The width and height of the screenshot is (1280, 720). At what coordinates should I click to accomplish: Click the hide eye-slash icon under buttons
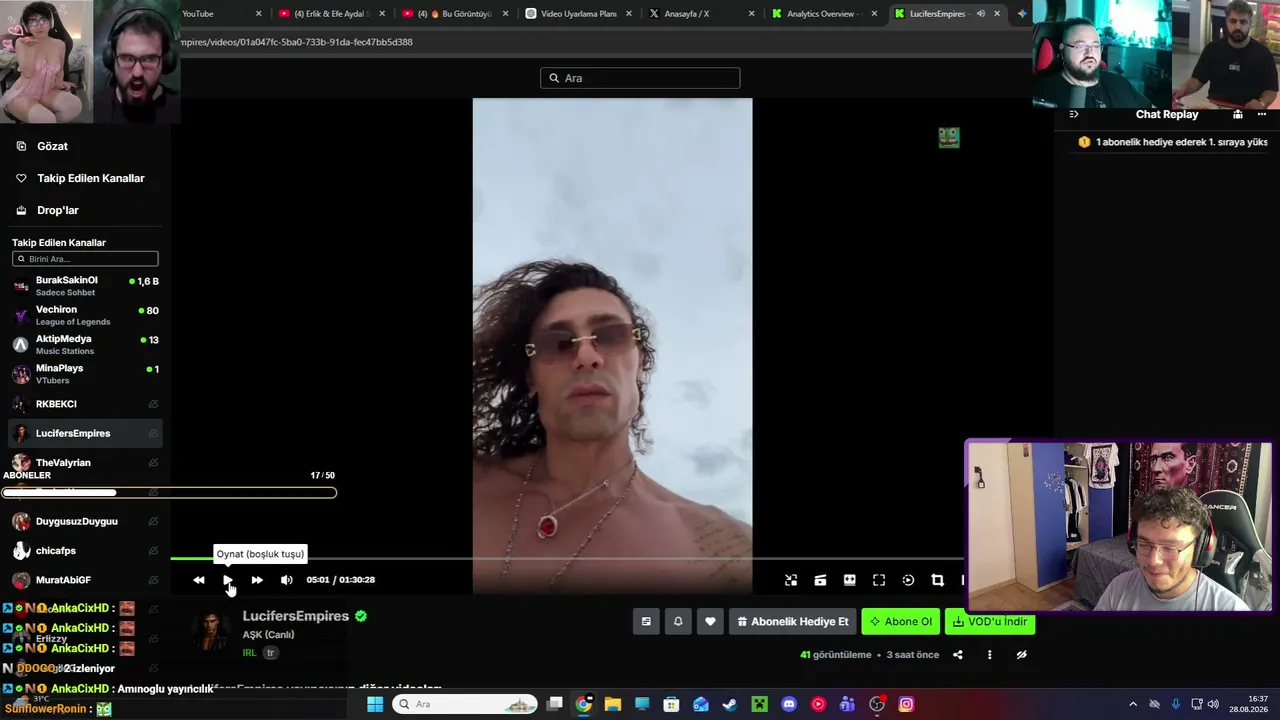(1021, 655)
